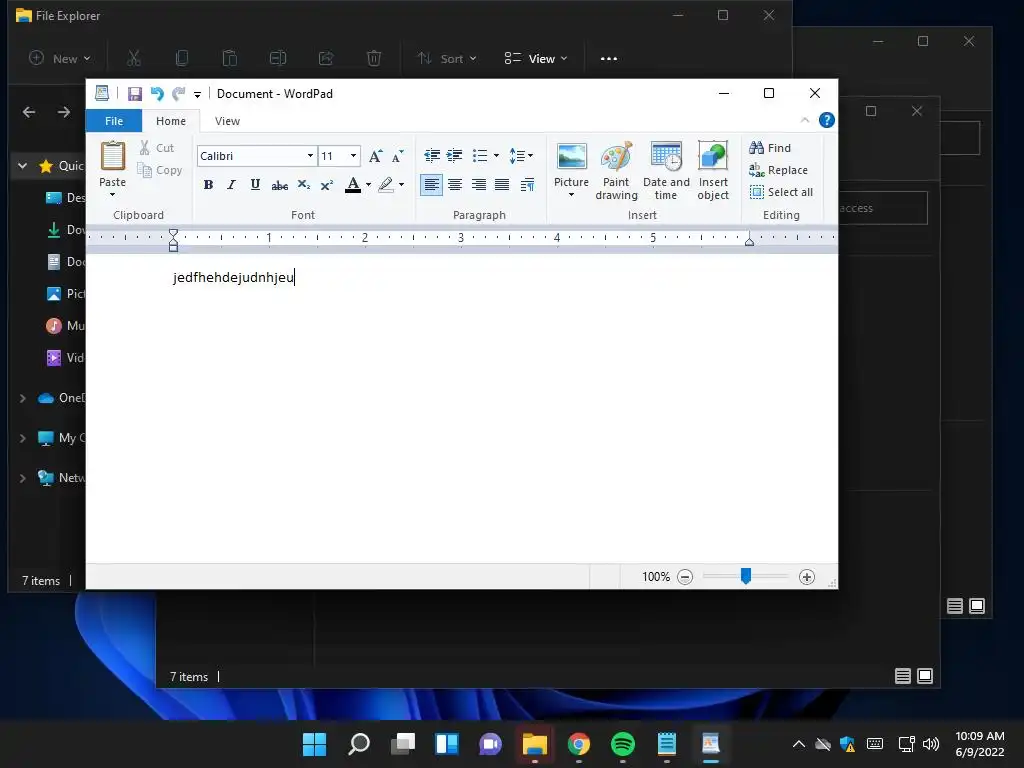Screen dimensions: 1024x768
Task: Go back in File Explorer
Action: pos(29,112)
